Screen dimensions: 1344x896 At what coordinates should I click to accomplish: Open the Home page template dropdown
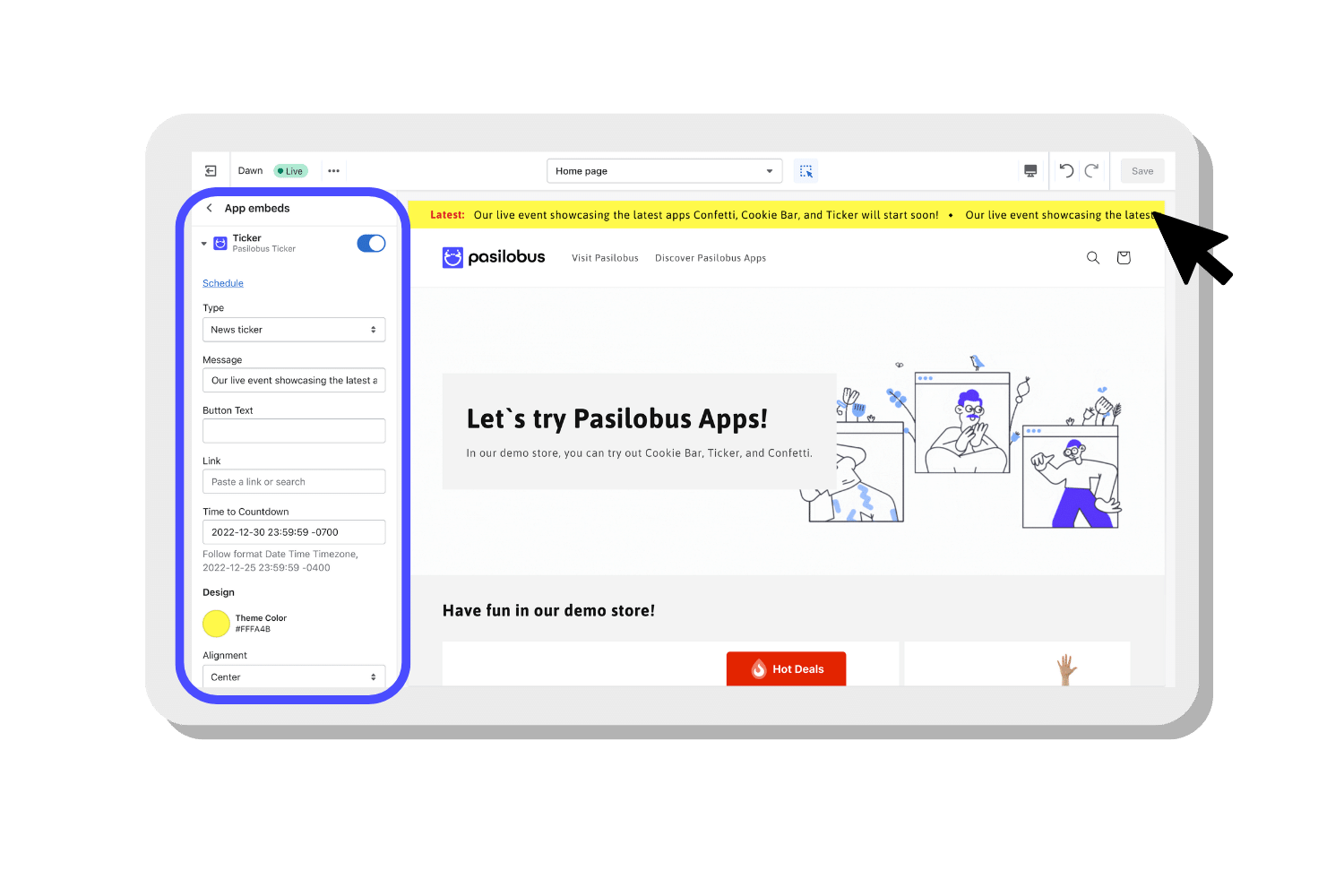pyautogui.click(x=664, y=171)
